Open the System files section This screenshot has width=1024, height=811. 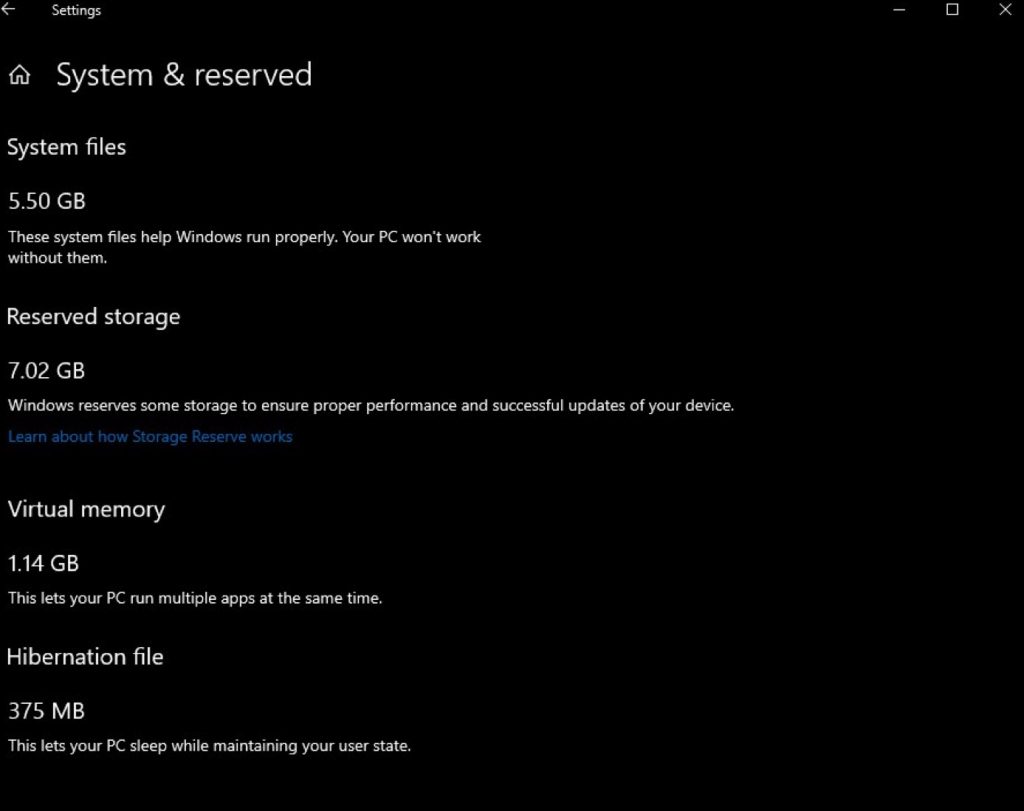coord(66,147)
